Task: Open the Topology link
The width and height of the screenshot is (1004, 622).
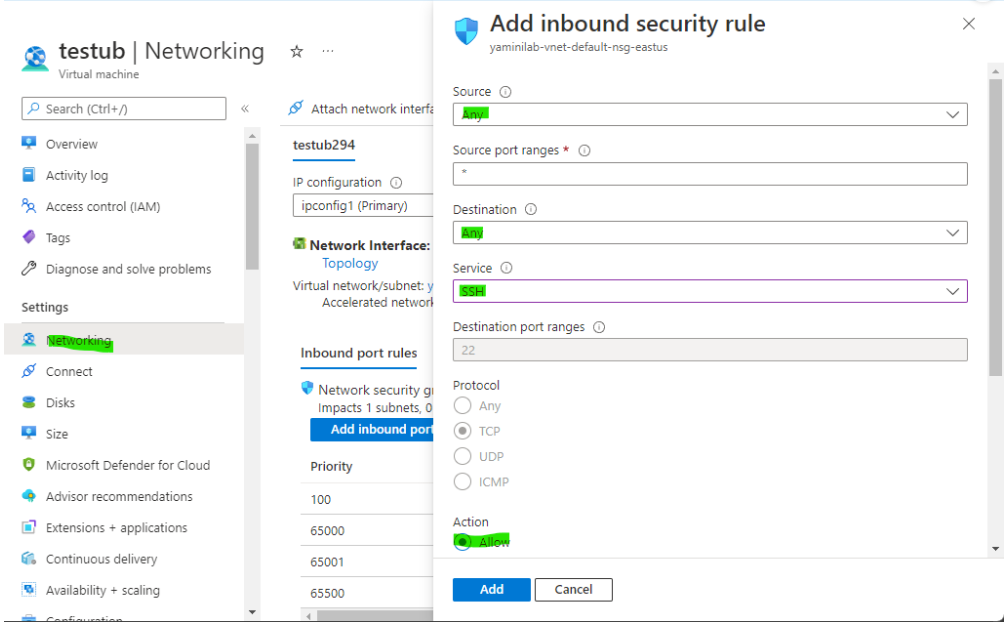Action: pos(350,263)
